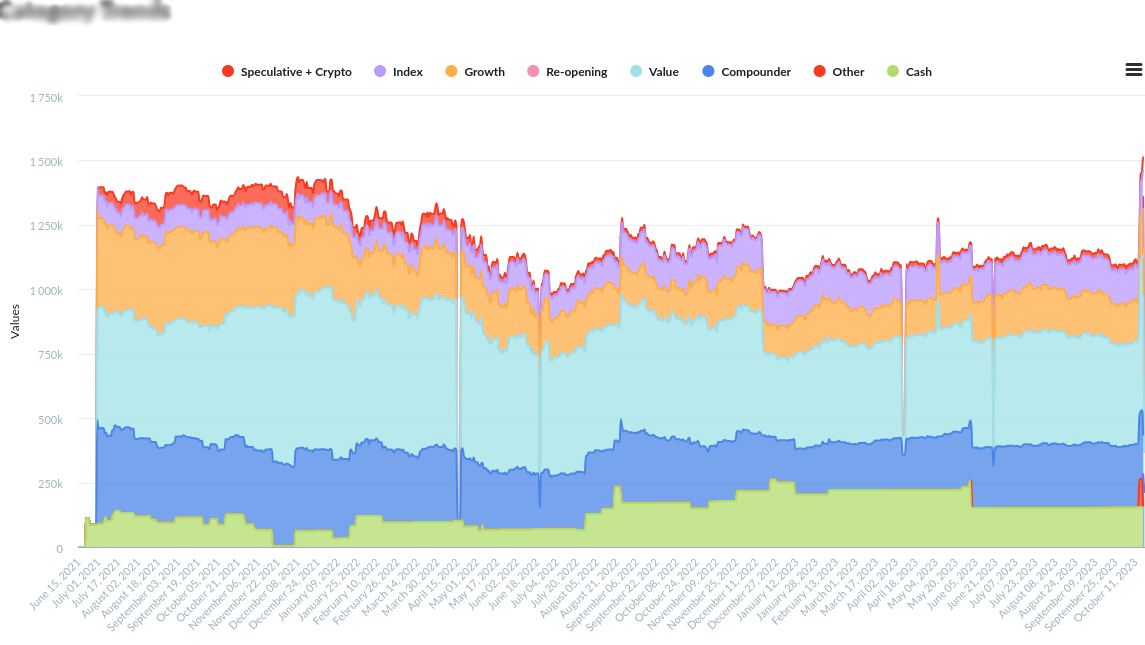Click the Value light-blue legend dot
Screen dimensions: 1145x645
coord(636,72)
